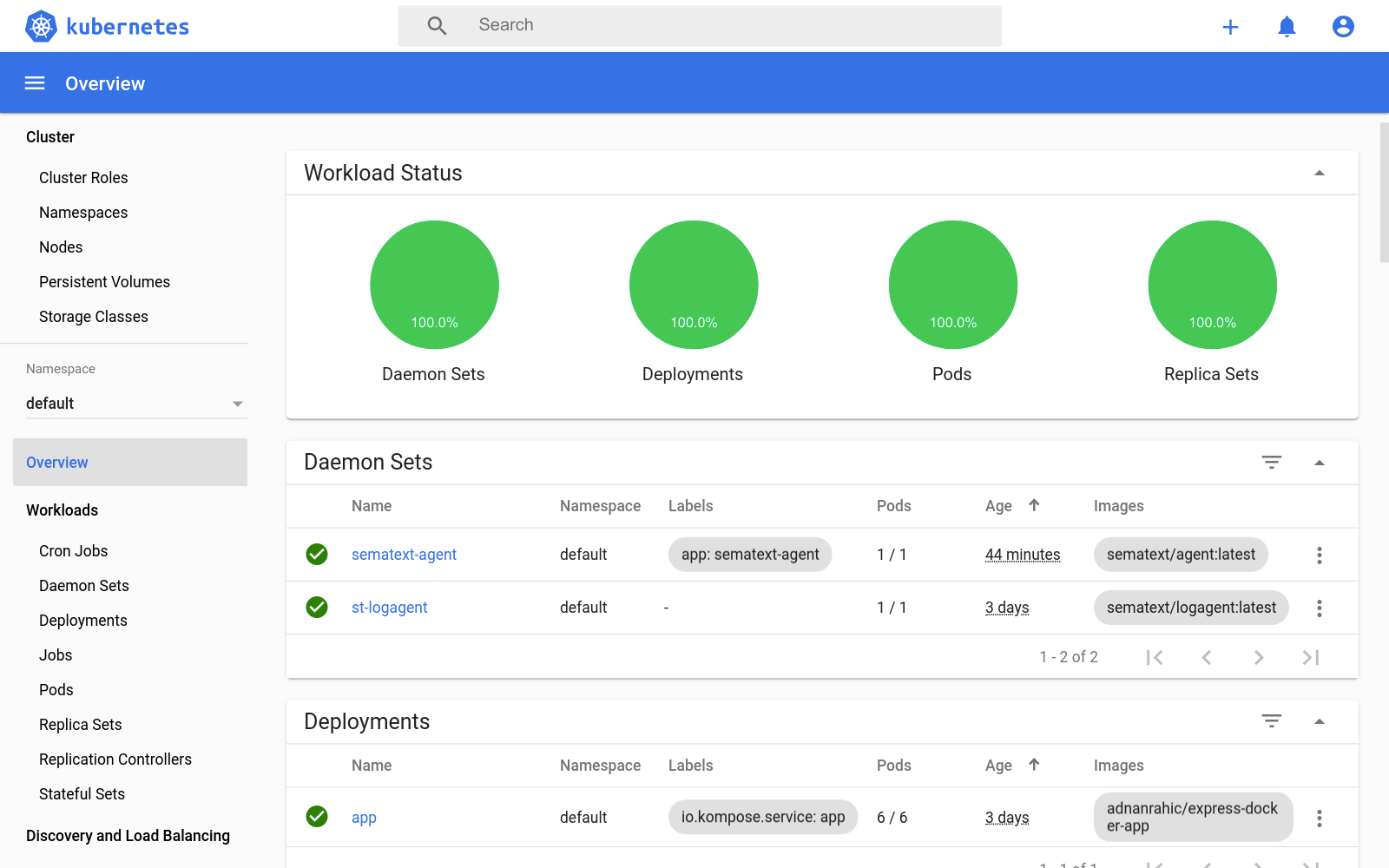Collapse the Workload Status card

click(x=1320, y=173)
